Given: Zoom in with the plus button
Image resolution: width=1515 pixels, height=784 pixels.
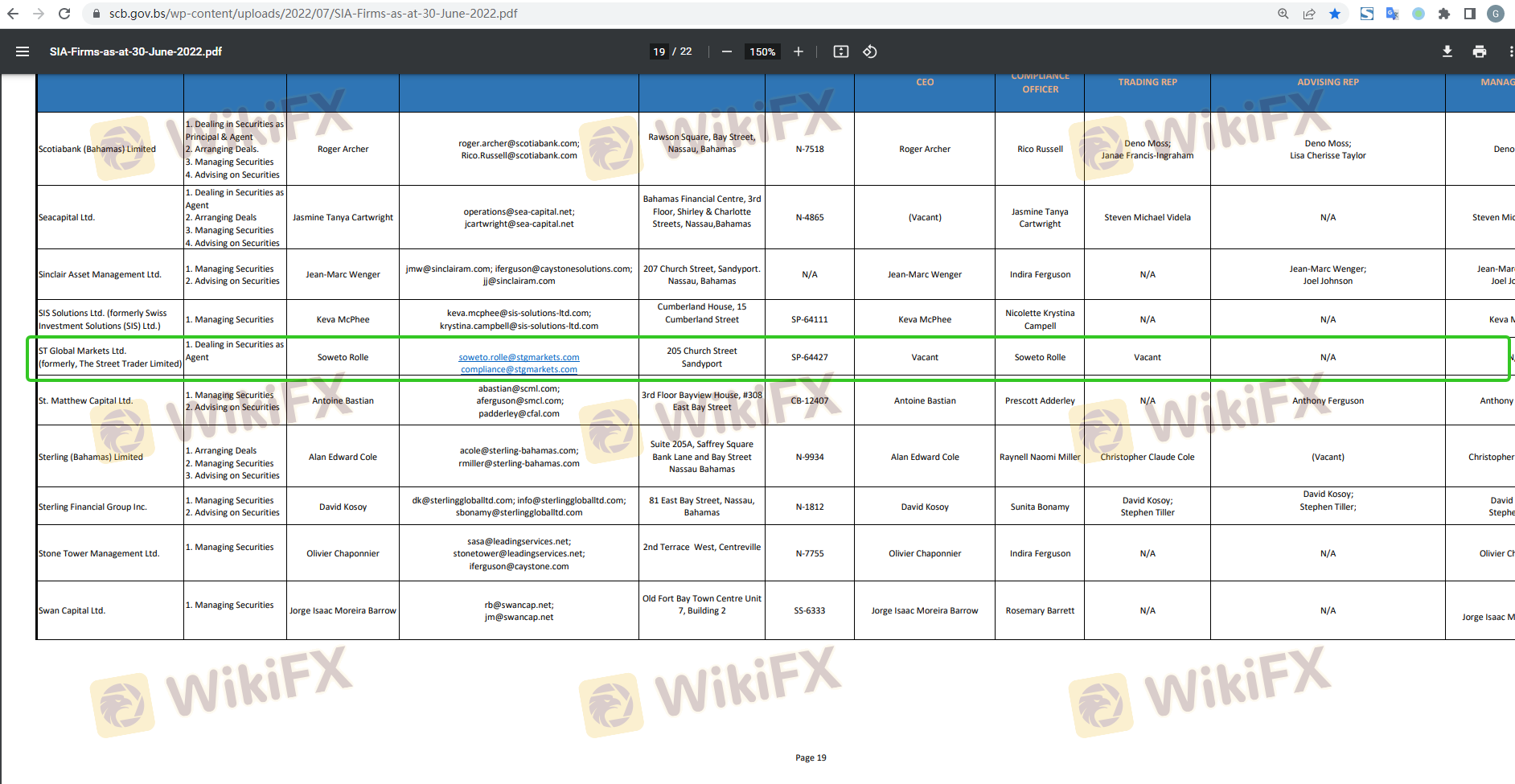Looking at the screenshot, I should point(798,51).
